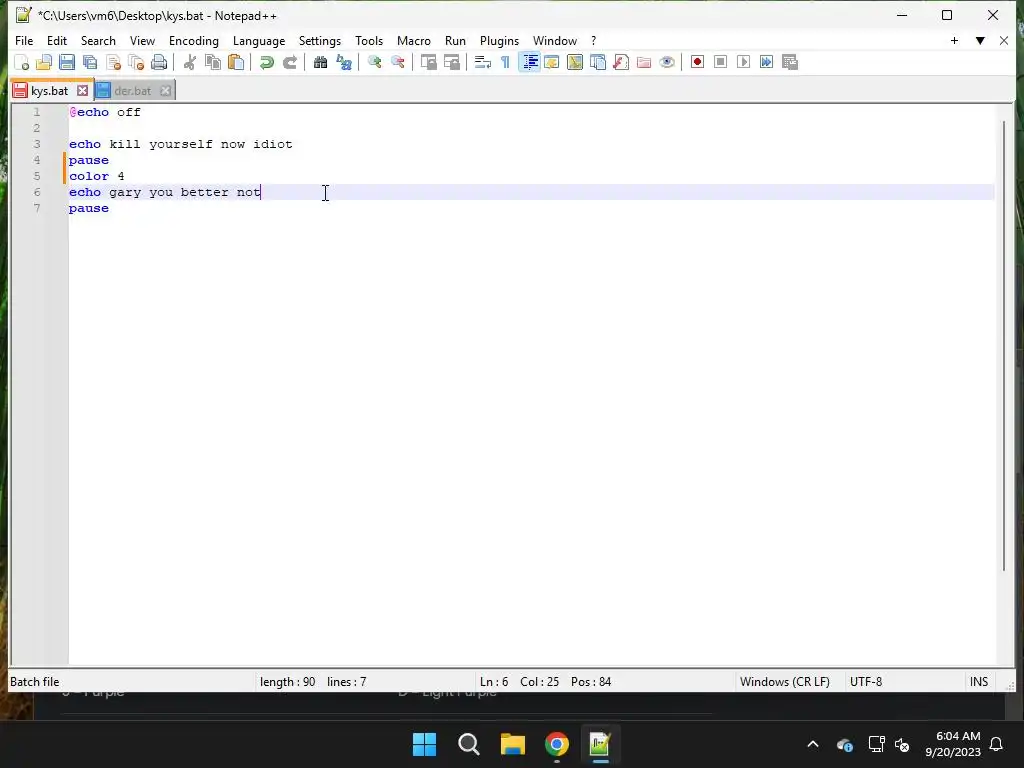
Task: Click the plus new-tab button
Action: pyautogui.click(x=954, y=40)
